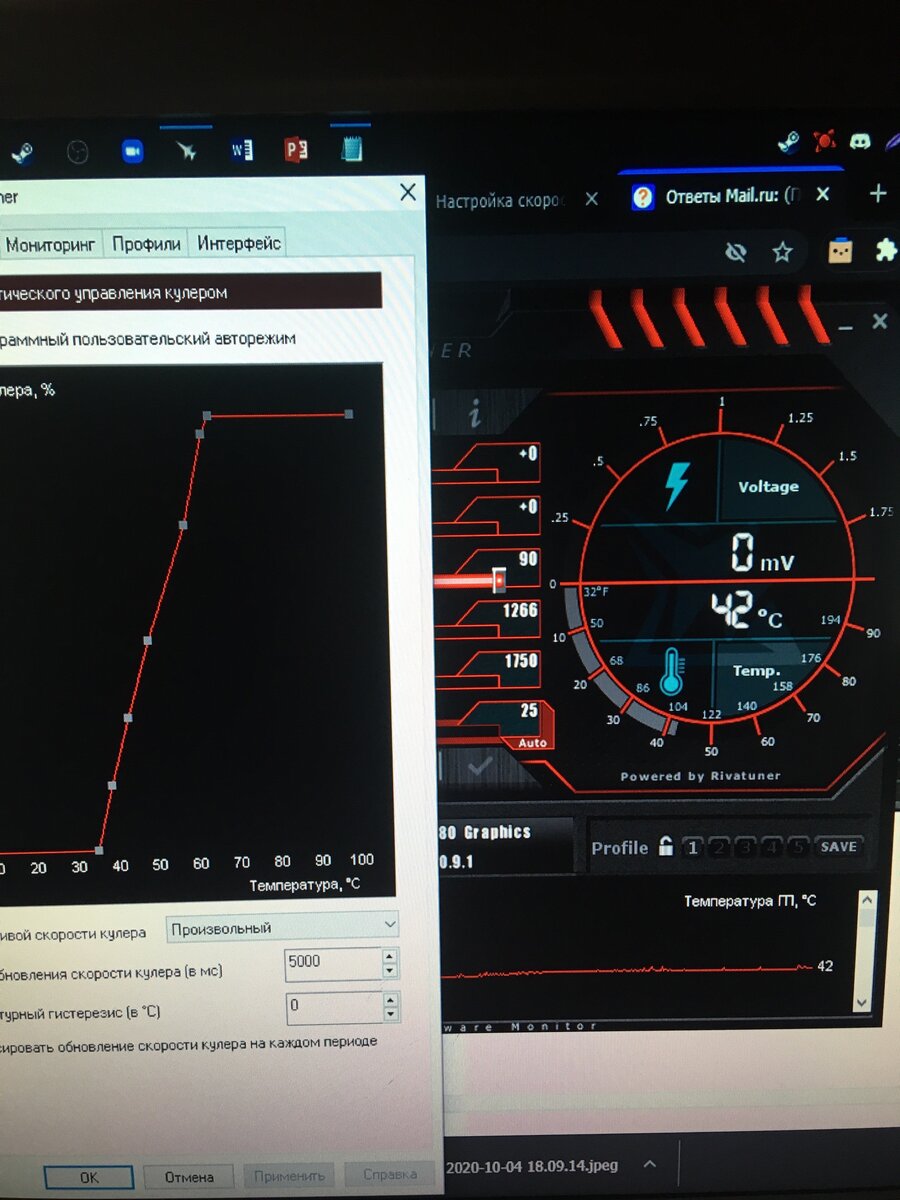Click fan curve node at 100 °C
This screenshot has width=900, height=1200.
pos(348,413)
